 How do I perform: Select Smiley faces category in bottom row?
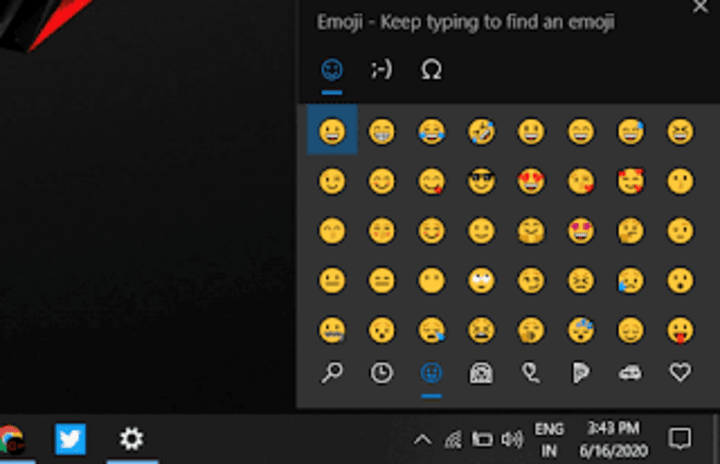[431, 373]
